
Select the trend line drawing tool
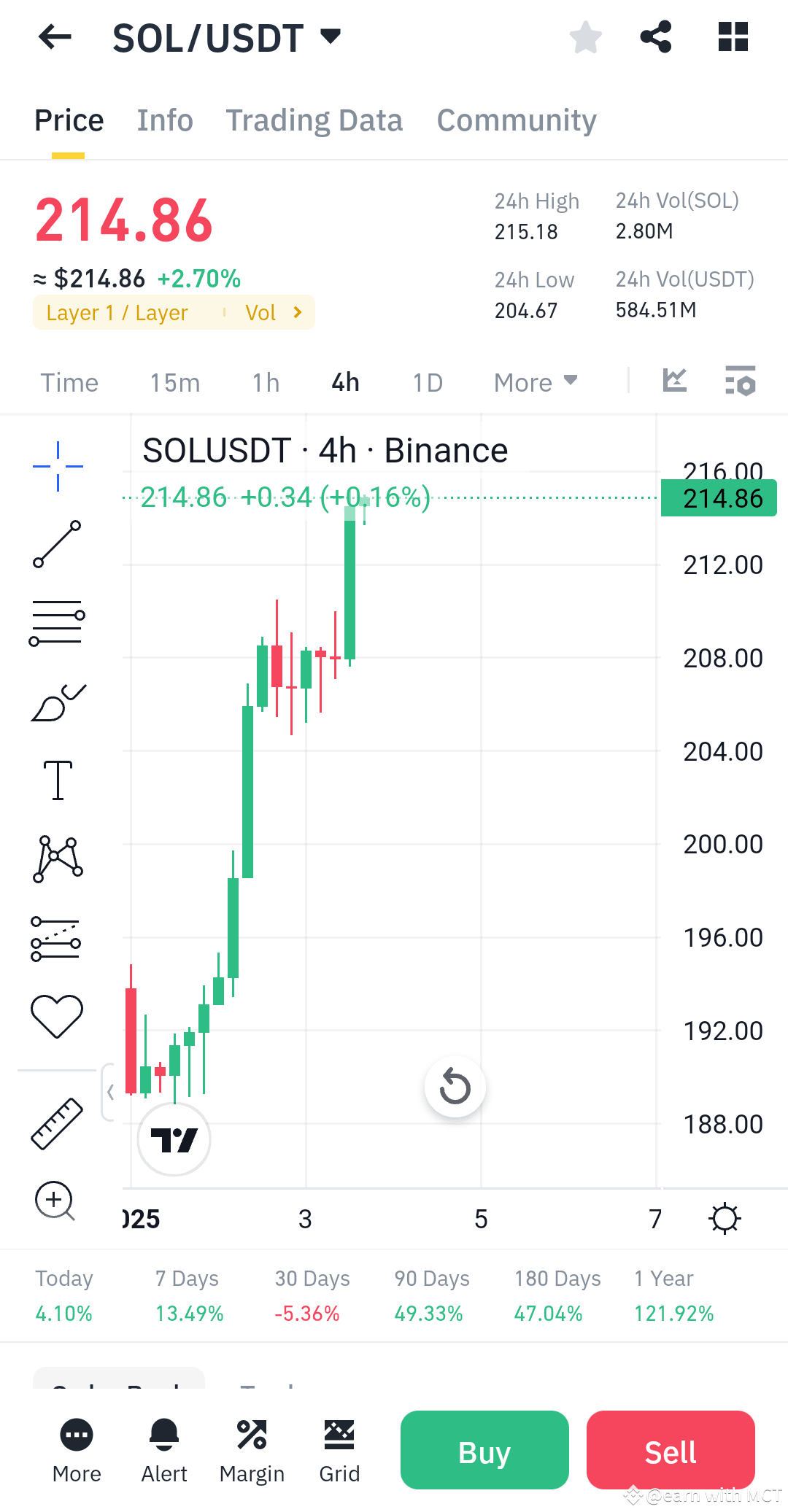click(x=57, y=543)
